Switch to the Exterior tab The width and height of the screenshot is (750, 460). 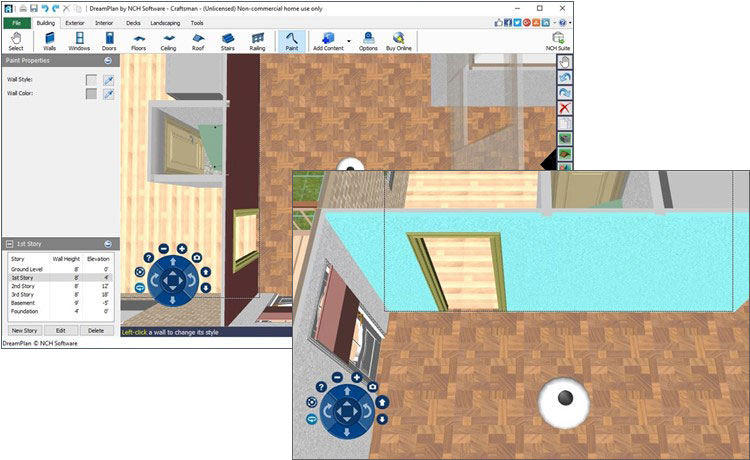(x=75, y=21)
